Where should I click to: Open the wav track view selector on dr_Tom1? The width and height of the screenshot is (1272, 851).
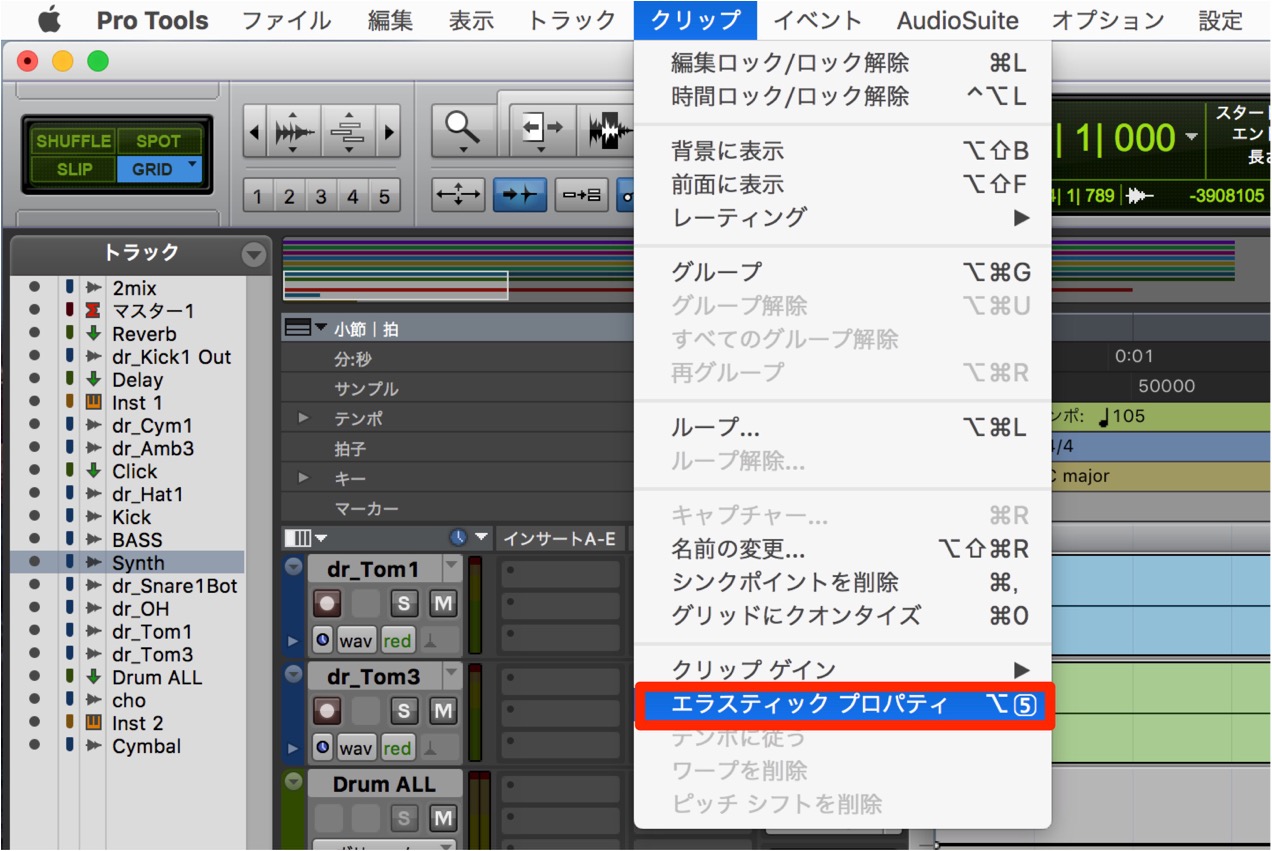[x=356, y=639]
